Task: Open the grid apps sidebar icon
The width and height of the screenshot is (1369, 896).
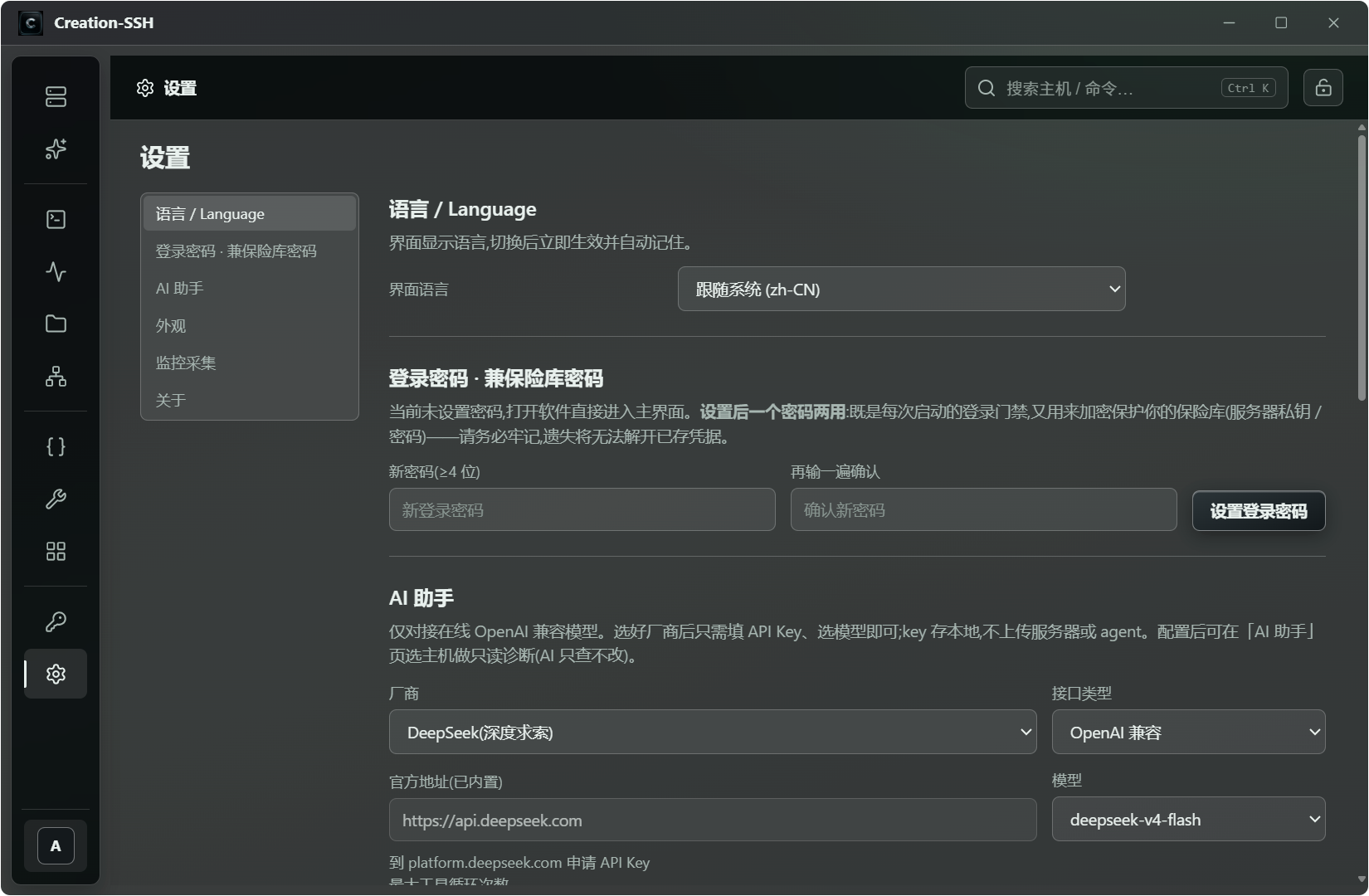Action: point(56,551)
